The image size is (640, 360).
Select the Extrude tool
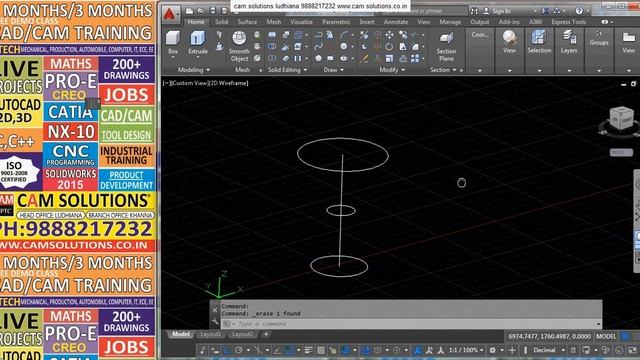(x=198, y=43)
